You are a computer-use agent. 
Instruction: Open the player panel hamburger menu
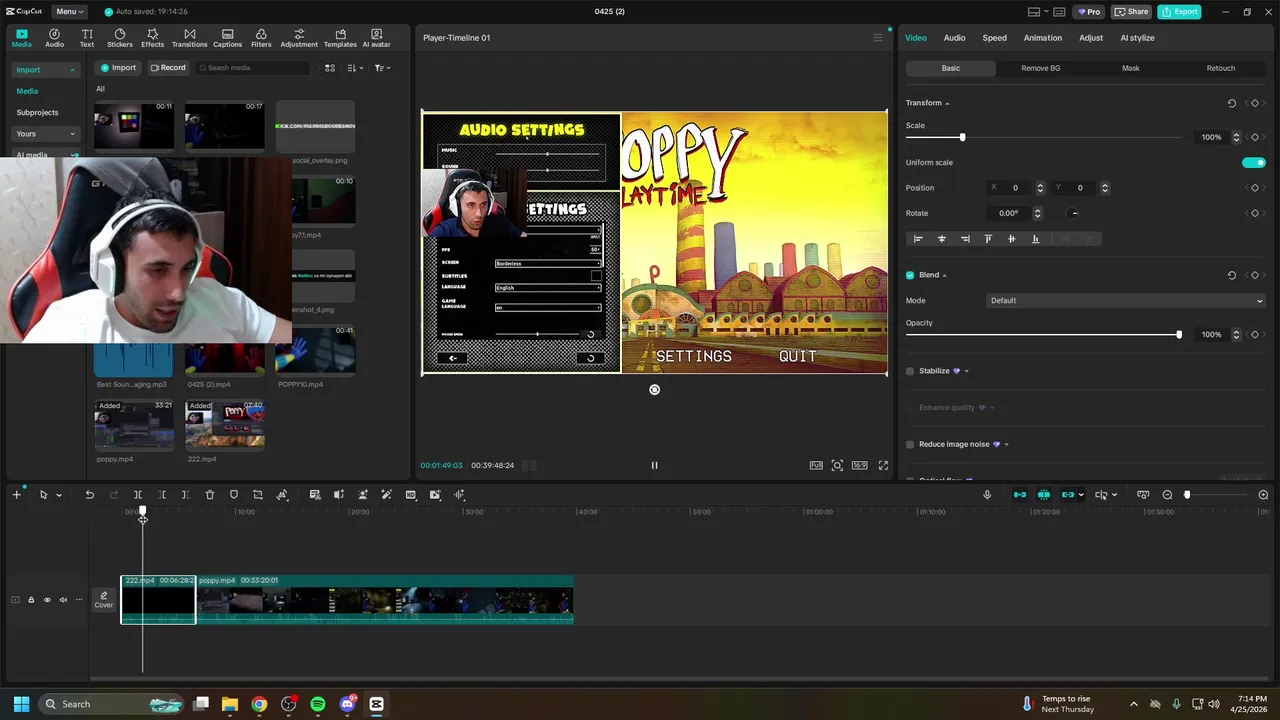coord(878,38)
